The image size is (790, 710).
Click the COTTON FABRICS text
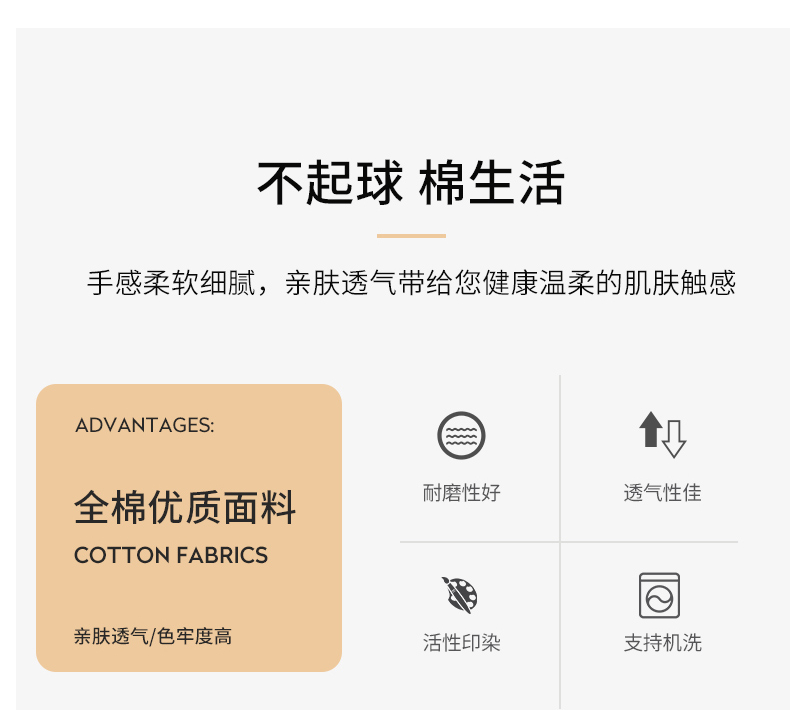[171, 555]
